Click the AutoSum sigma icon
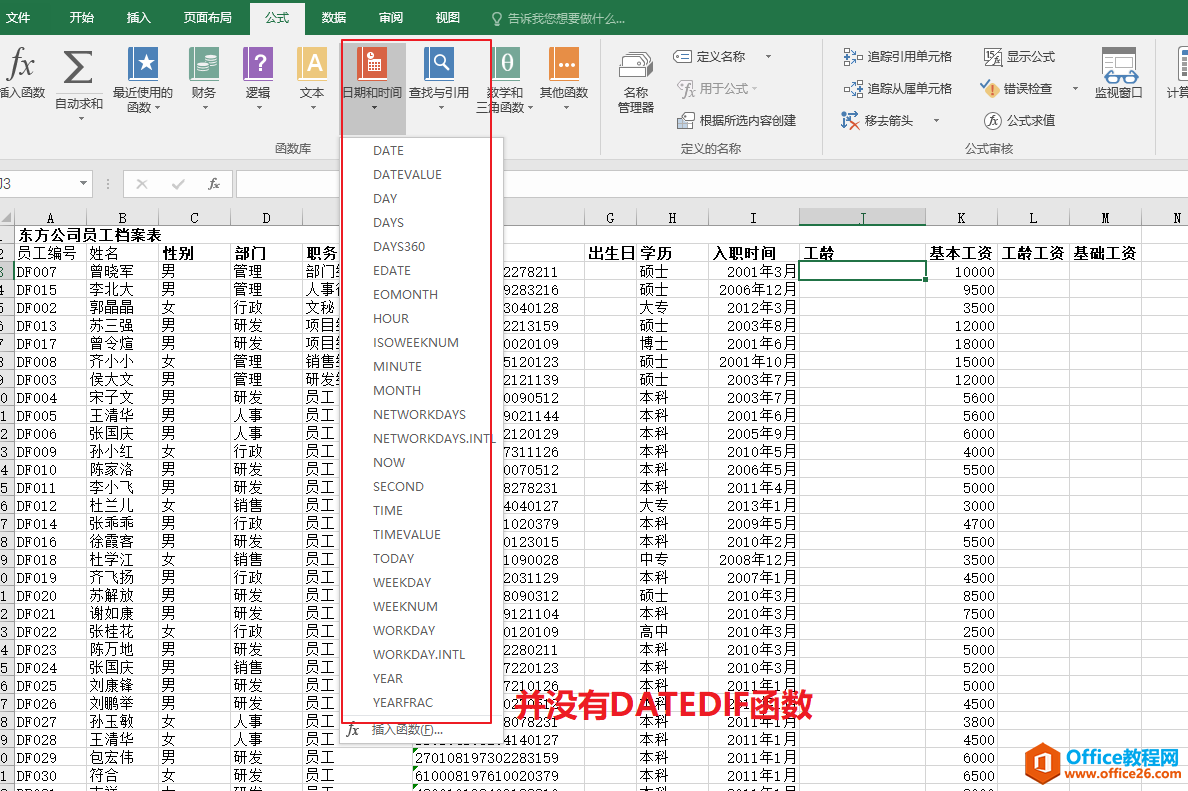The height and width of the screenshot is (791, 1188). [79, 68]
